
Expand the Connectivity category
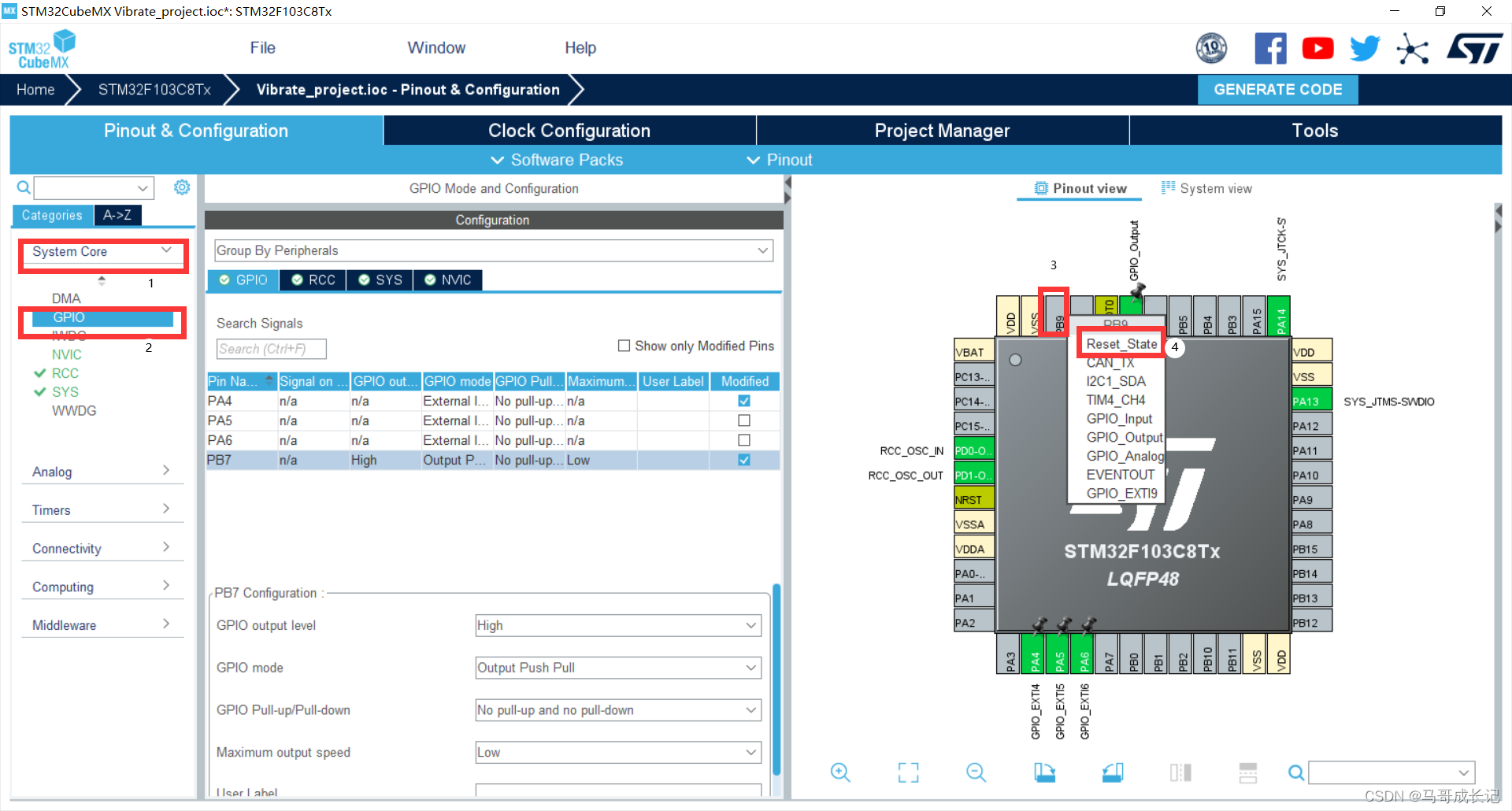coord(101,549)
